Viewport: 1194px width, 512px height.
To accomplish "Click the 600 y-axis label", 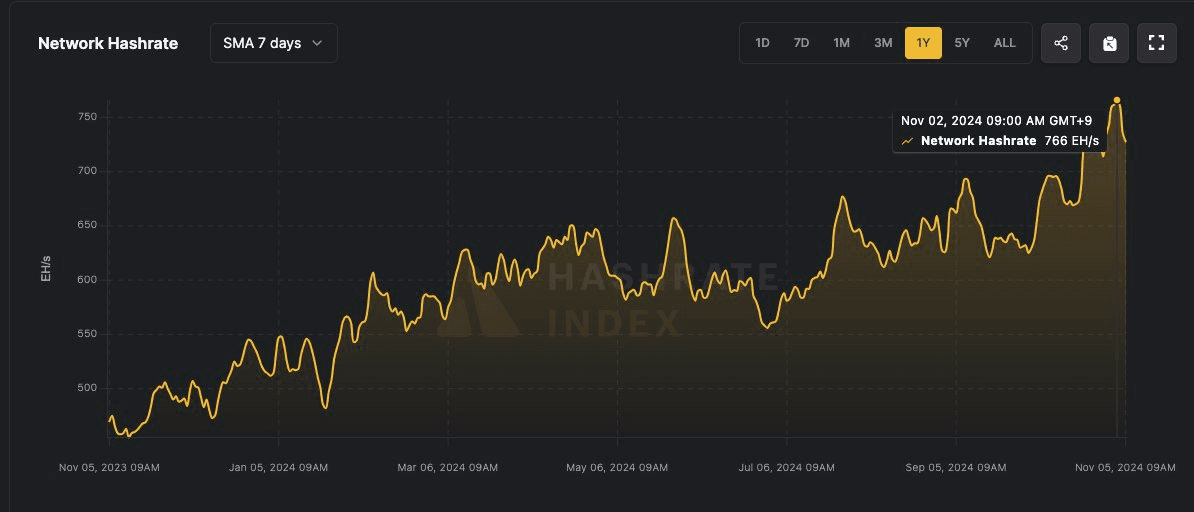I will point(88,280).
